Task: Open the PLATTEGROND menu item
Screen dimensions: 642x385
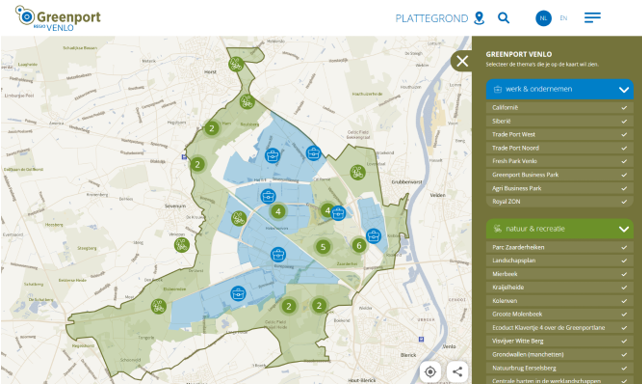Action: (432, 18)
